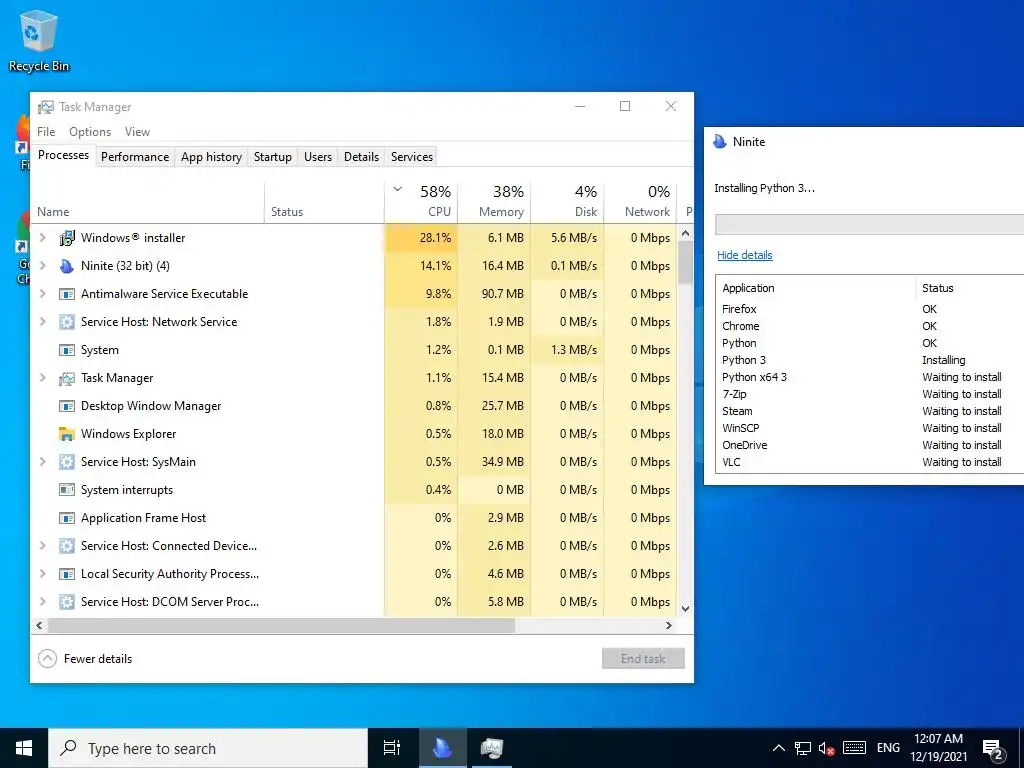Expand Service Host: DCOM Server row
This screenshot has width=1024, height=768.
coord(43,601)
